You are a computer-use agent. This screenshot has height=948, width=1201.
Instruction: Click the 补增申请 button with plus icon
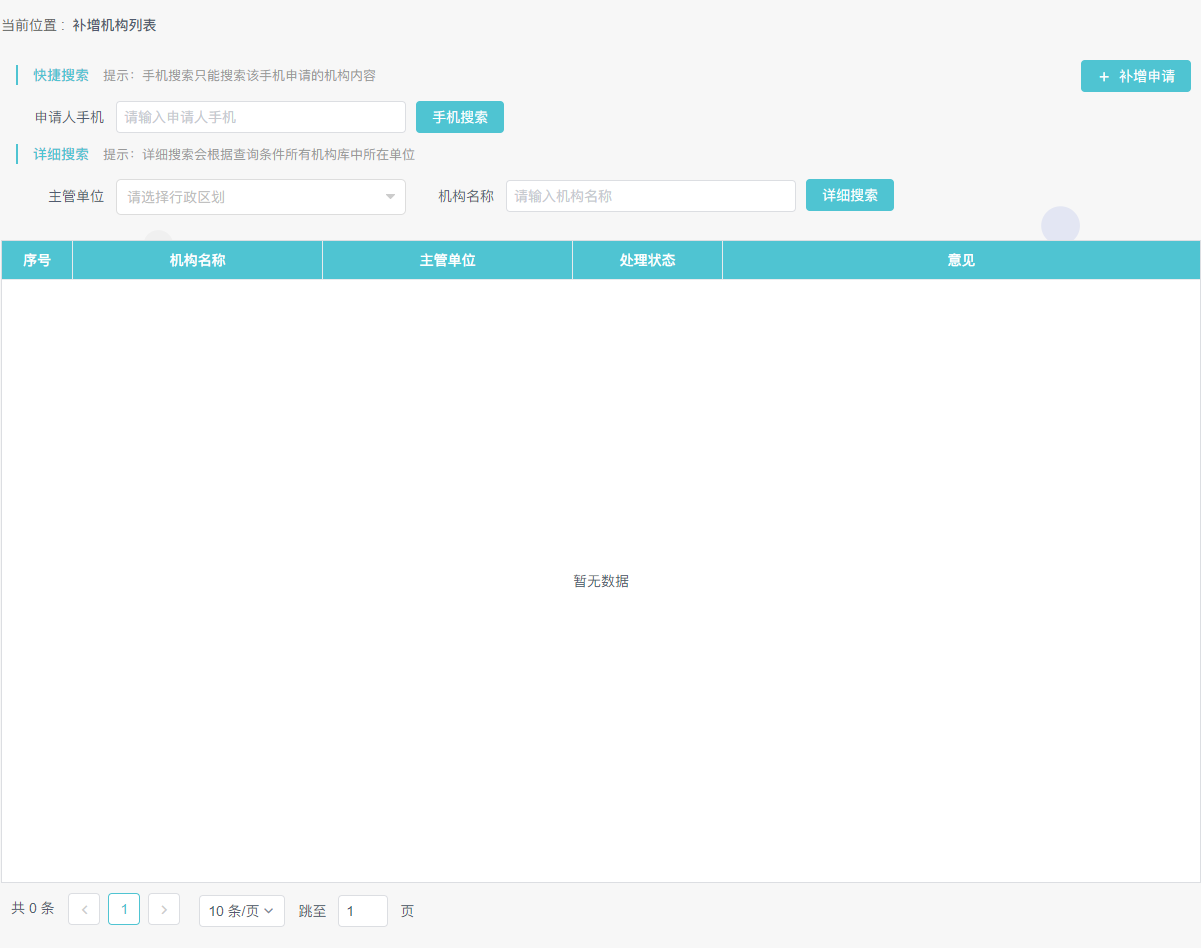[x=1135, y=76]
